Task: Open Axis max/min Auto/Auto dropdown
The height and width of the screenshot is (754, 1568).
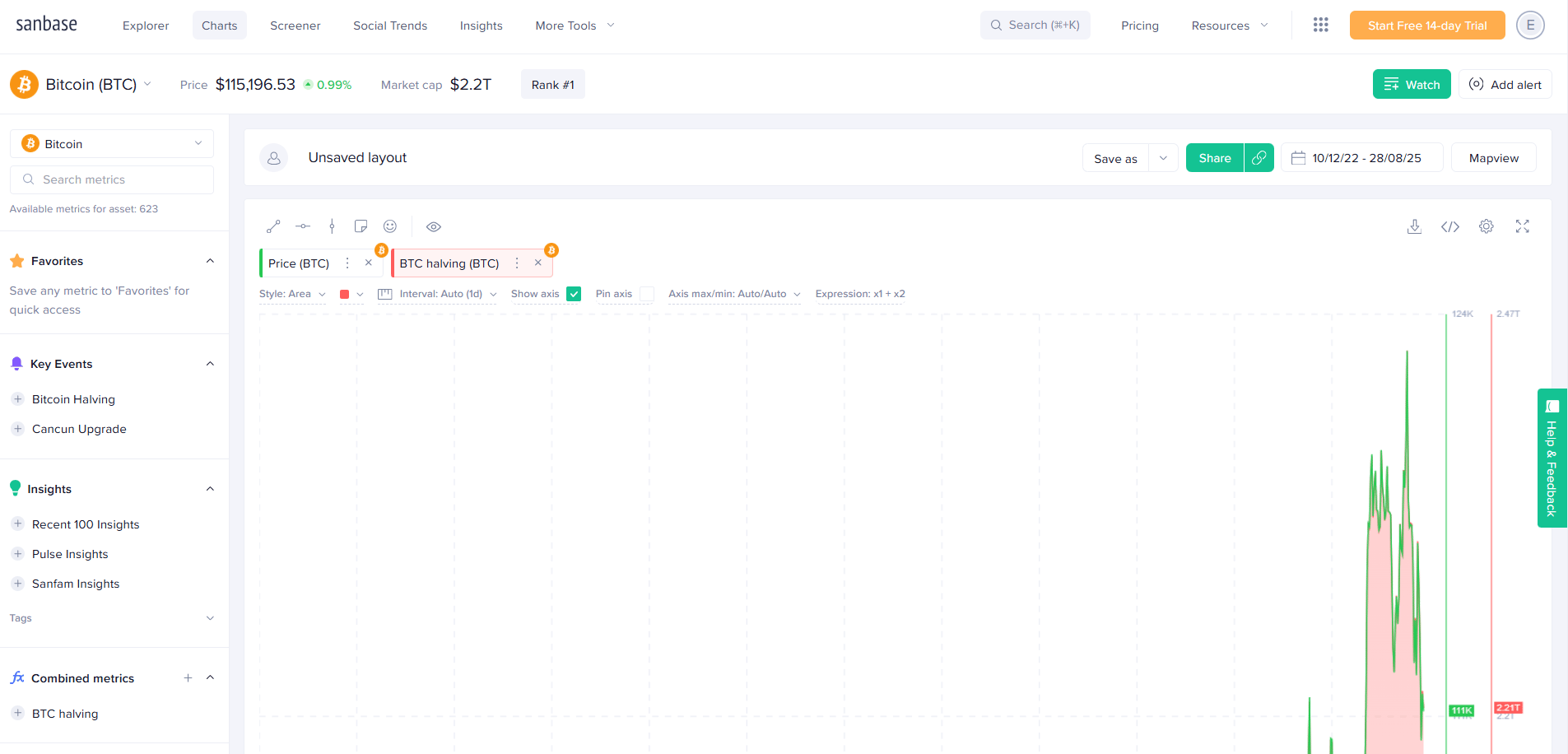Action: (x=734, y=294)
